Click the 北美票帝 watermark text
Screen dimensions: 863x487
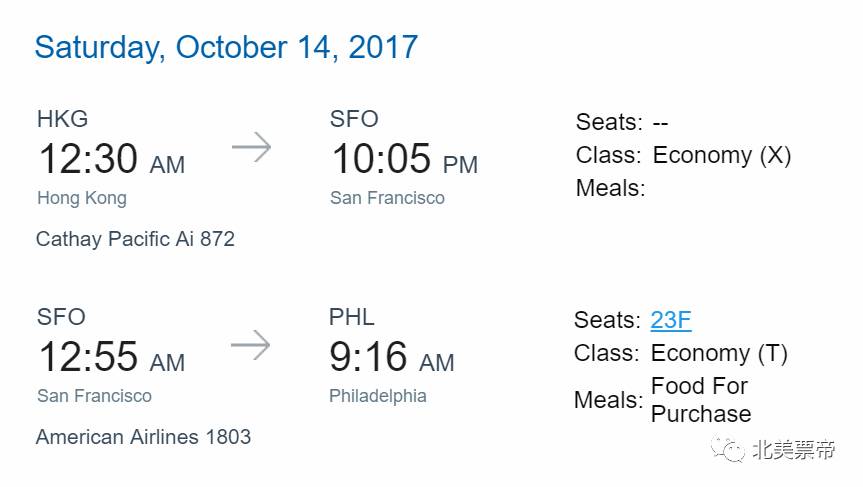pyautogui.click(x=793, y=451)
